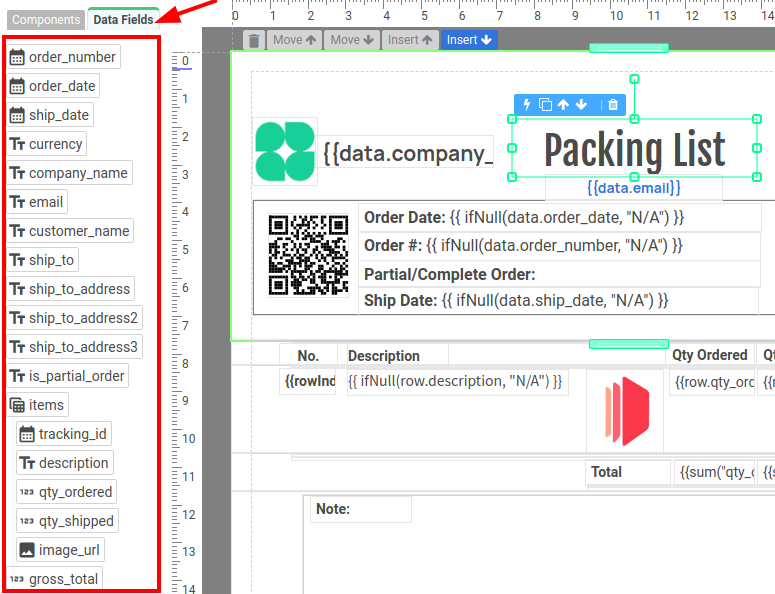Select the customer_name data field

click(x=70, y=231)
